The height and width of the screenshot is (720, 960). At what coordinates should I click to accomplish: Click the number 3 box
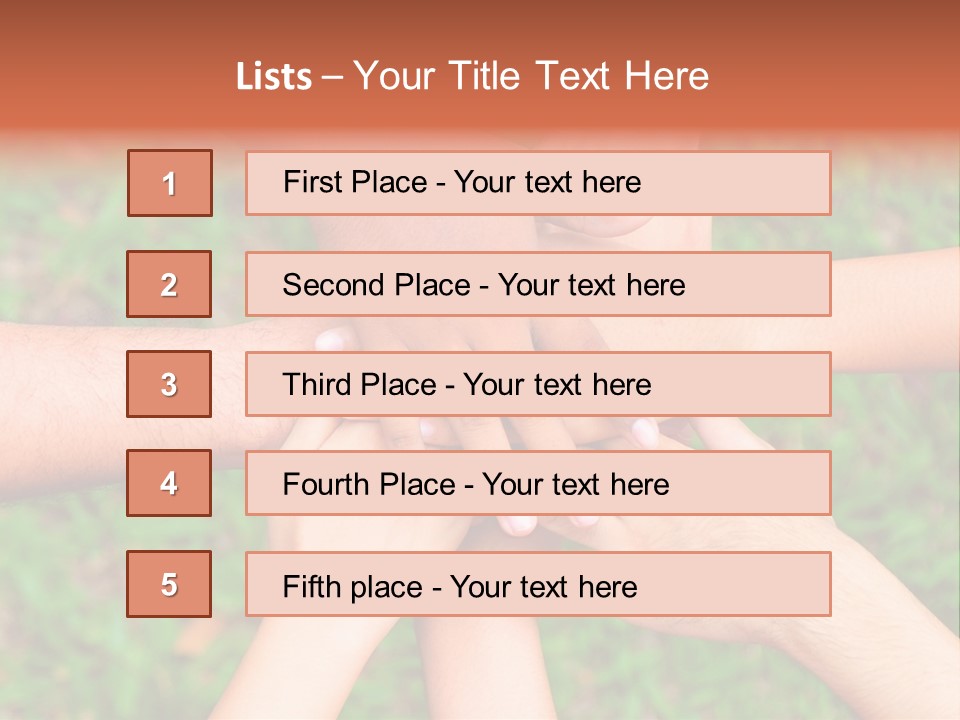169,384
